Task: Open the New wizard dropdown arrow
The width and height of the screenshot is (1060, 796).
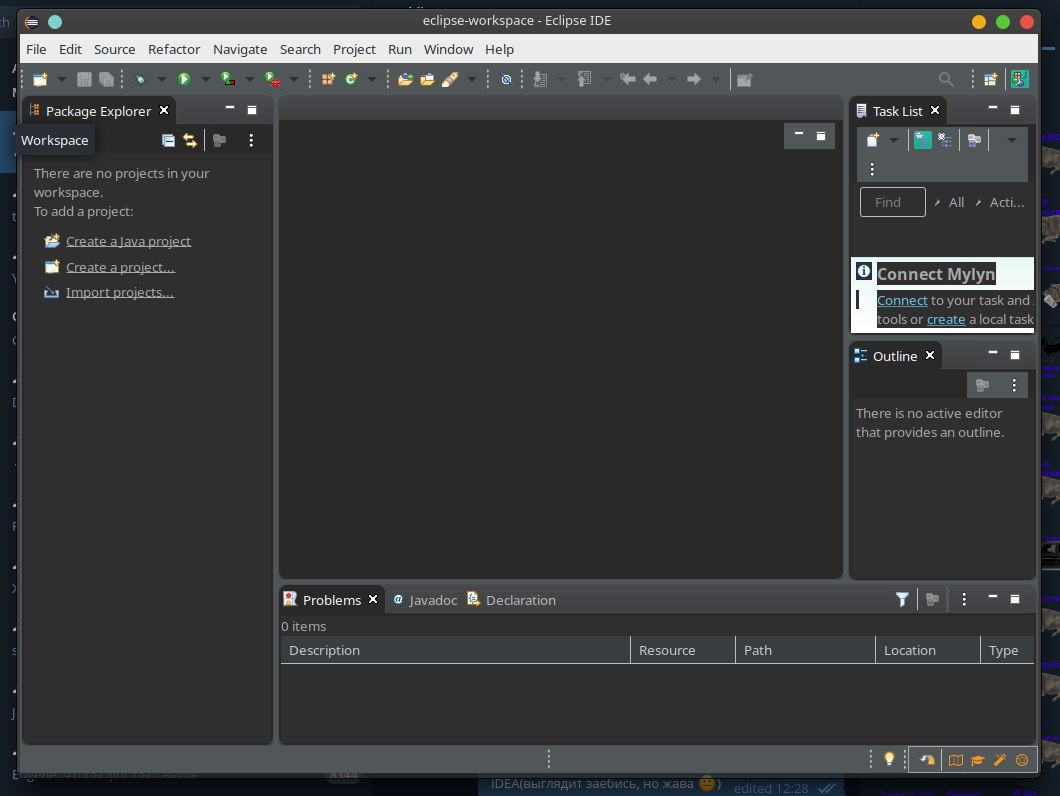Action: pyautogui.click(x=62, y=79)
